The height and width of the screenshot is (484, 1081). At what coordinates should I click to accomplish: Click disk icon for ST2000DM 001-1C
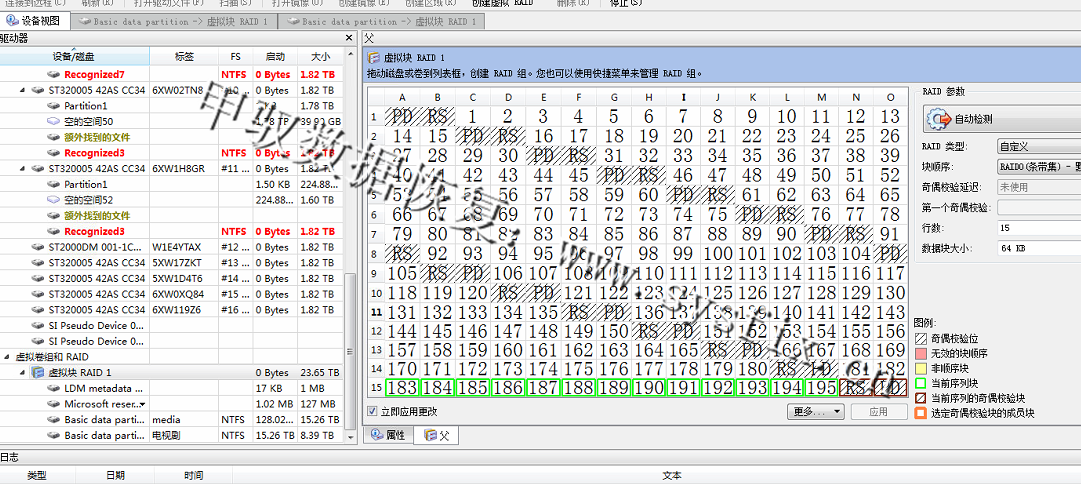[x=37, y=248]
